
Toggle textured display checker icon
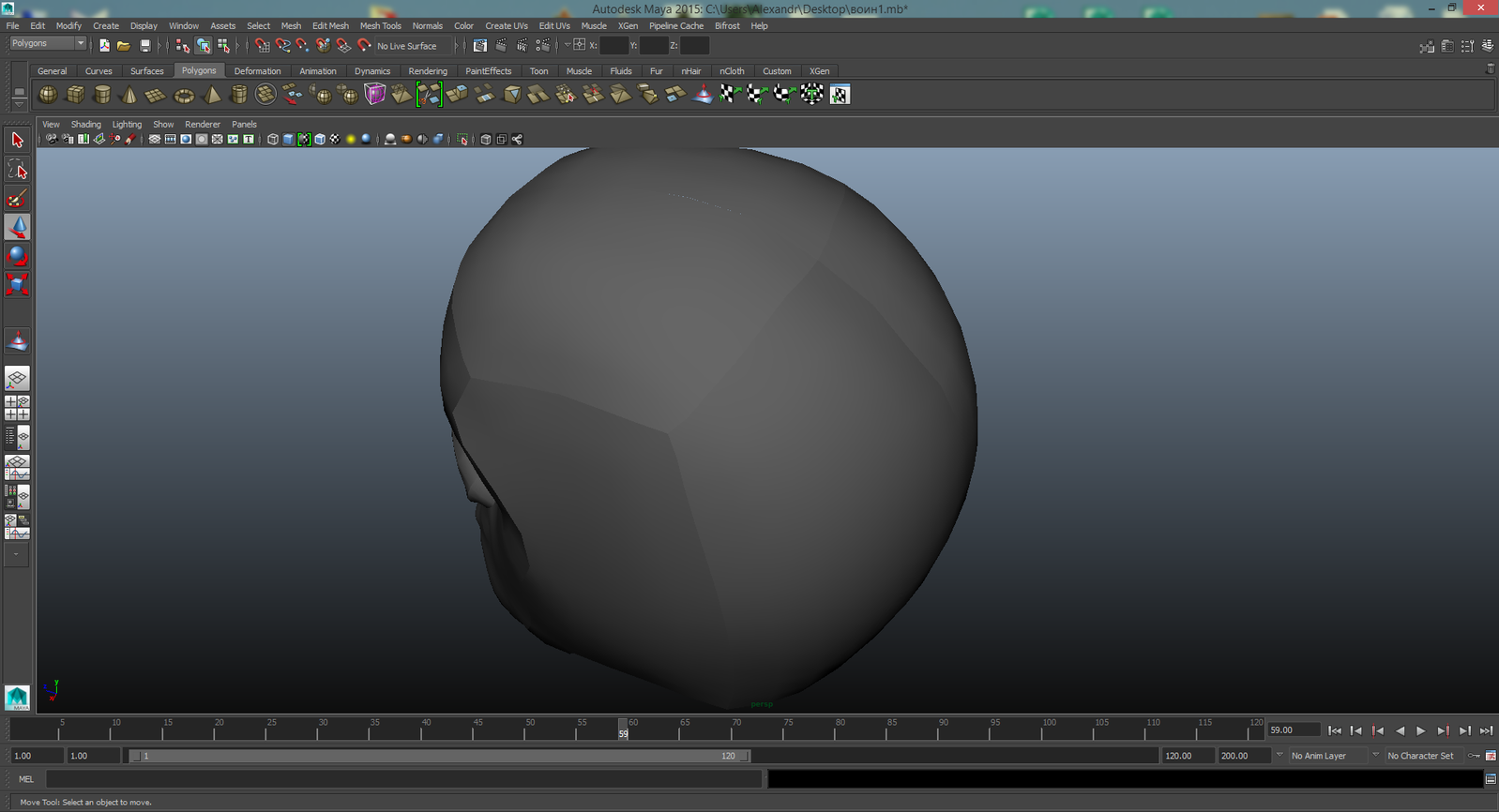(335, 140)
